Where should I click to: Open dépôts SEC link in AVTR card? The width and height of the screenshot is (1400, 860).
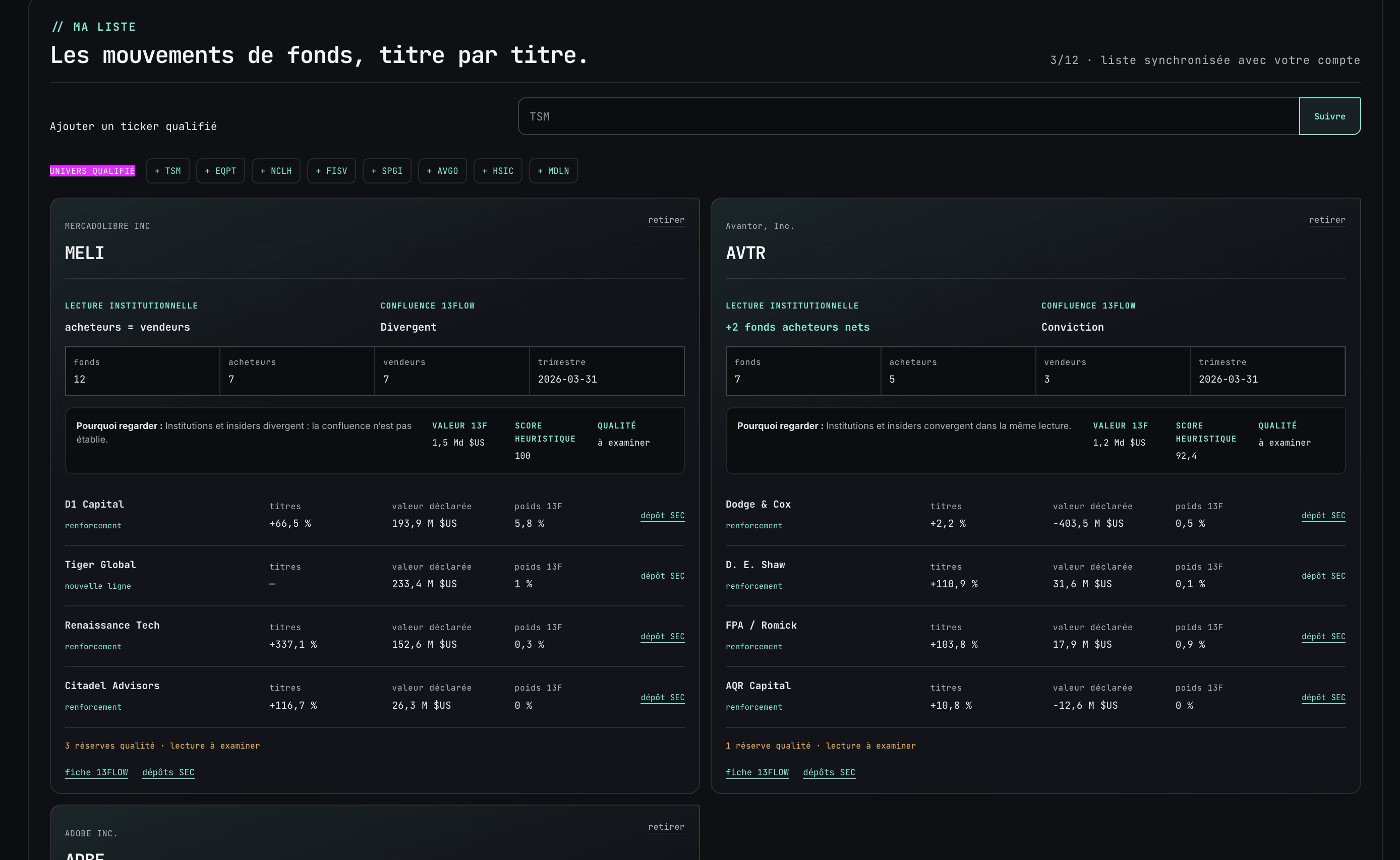829,772
